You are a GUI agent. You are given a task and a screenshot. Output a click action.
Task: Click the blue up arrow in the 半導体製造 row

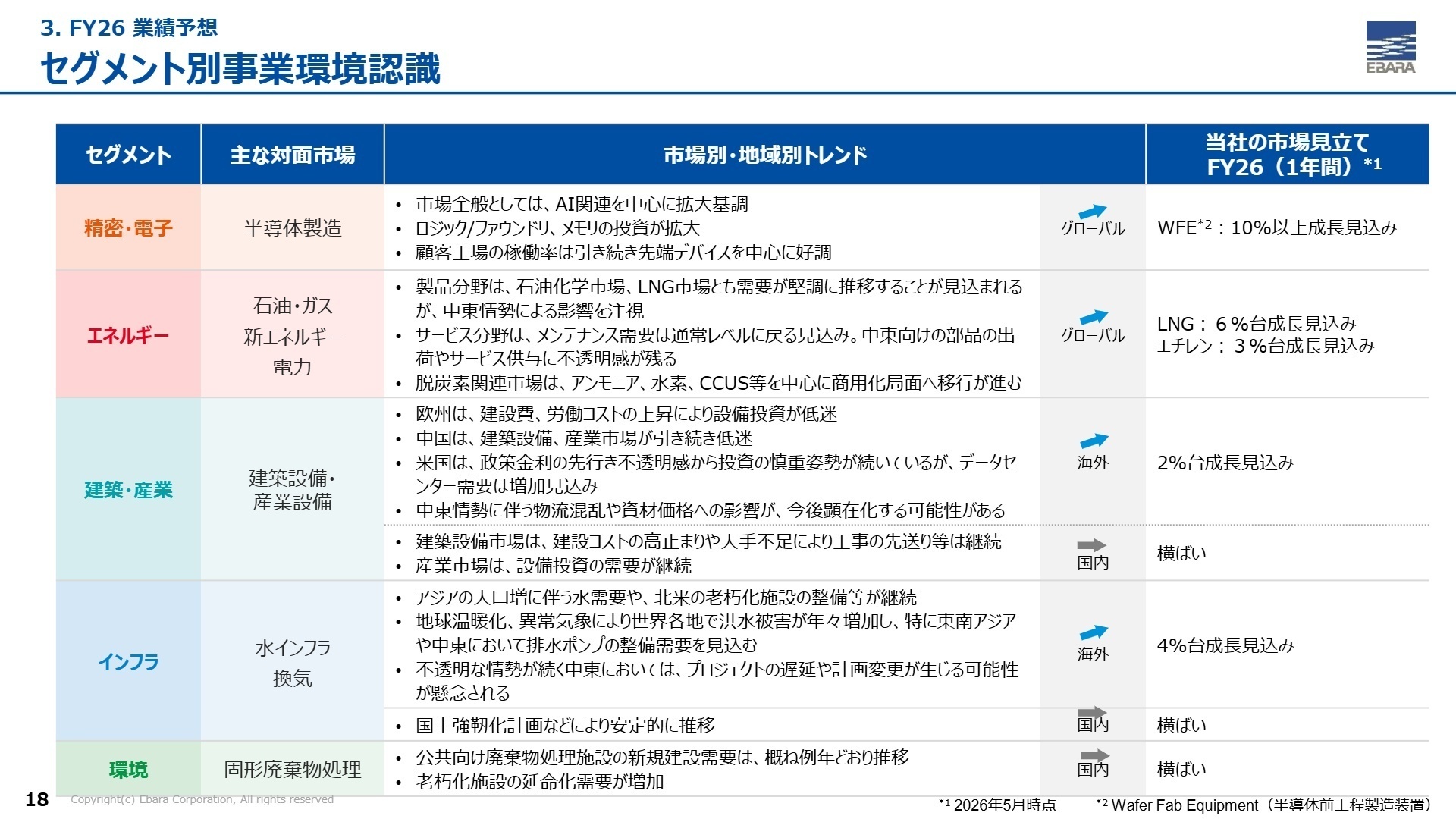1093,212
